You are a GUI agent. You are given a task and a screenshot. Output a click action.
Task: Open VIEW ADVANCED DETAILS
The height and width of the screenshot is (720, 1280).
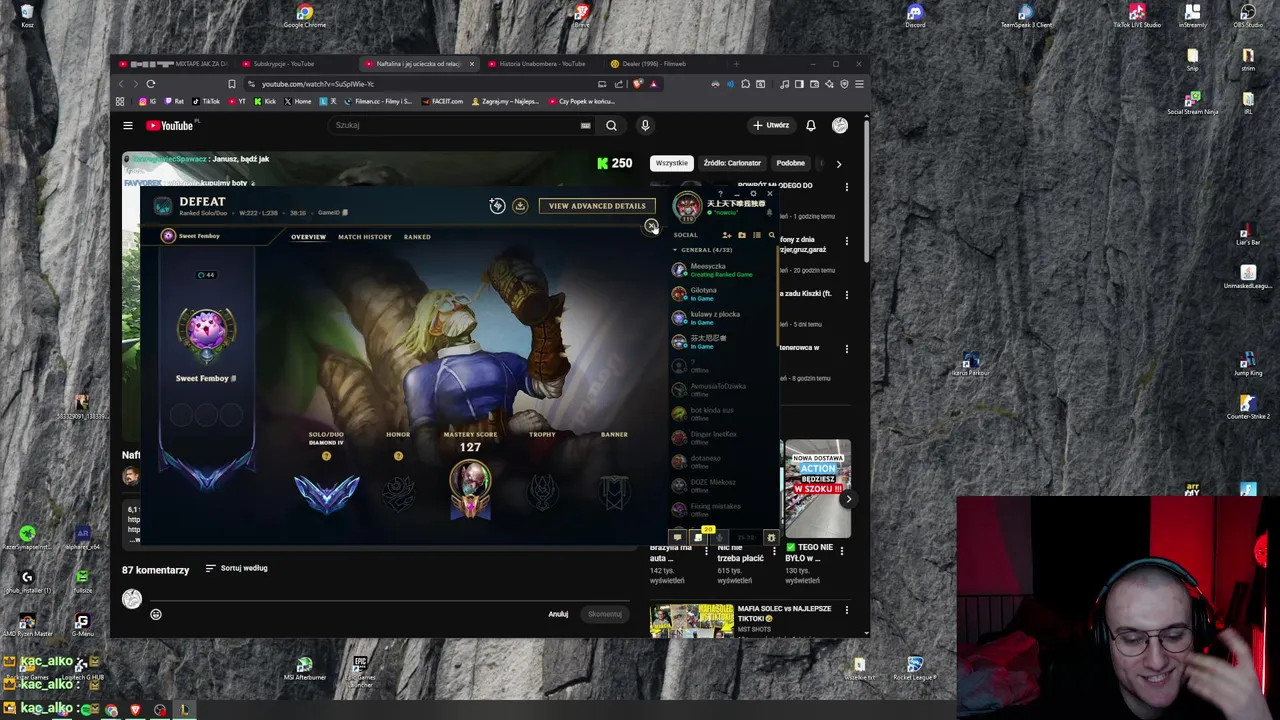pos(597,206)
